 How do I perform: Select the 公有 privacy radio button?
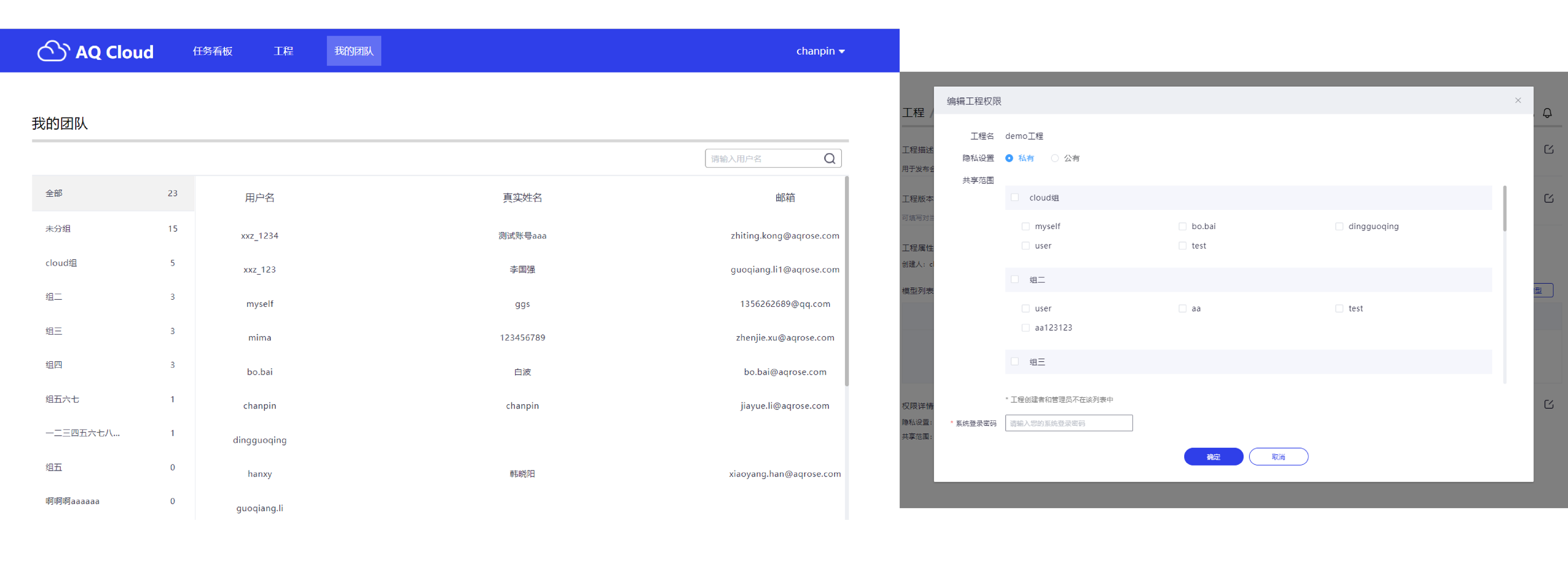1055,158
